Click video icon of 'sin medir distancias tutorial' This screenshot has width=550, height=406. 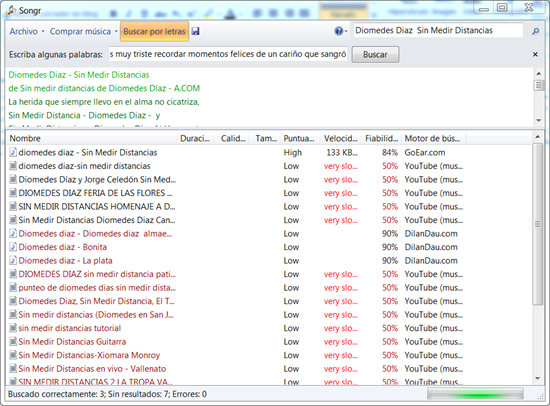click(13, 328)
